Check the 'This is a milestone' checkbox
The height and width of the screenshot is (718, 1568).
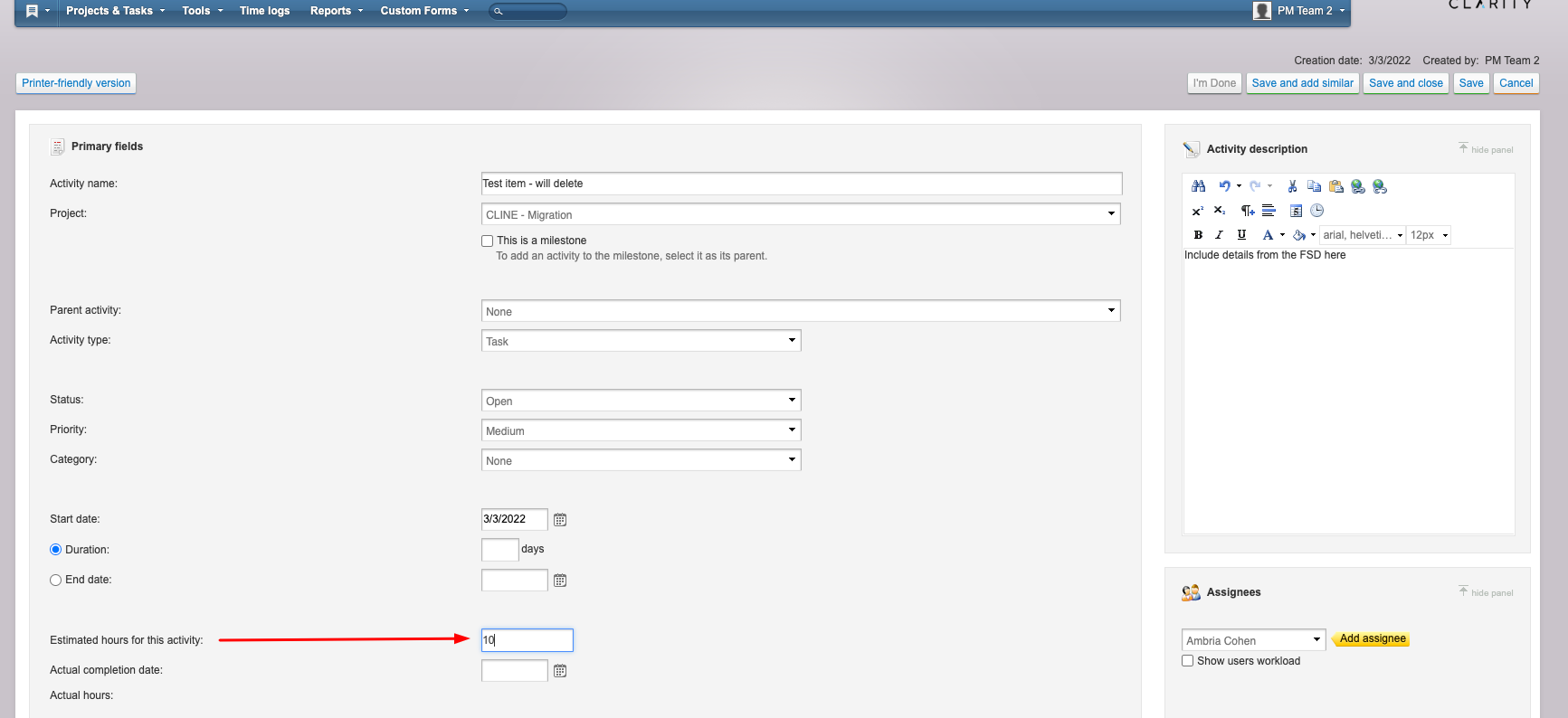488,241
